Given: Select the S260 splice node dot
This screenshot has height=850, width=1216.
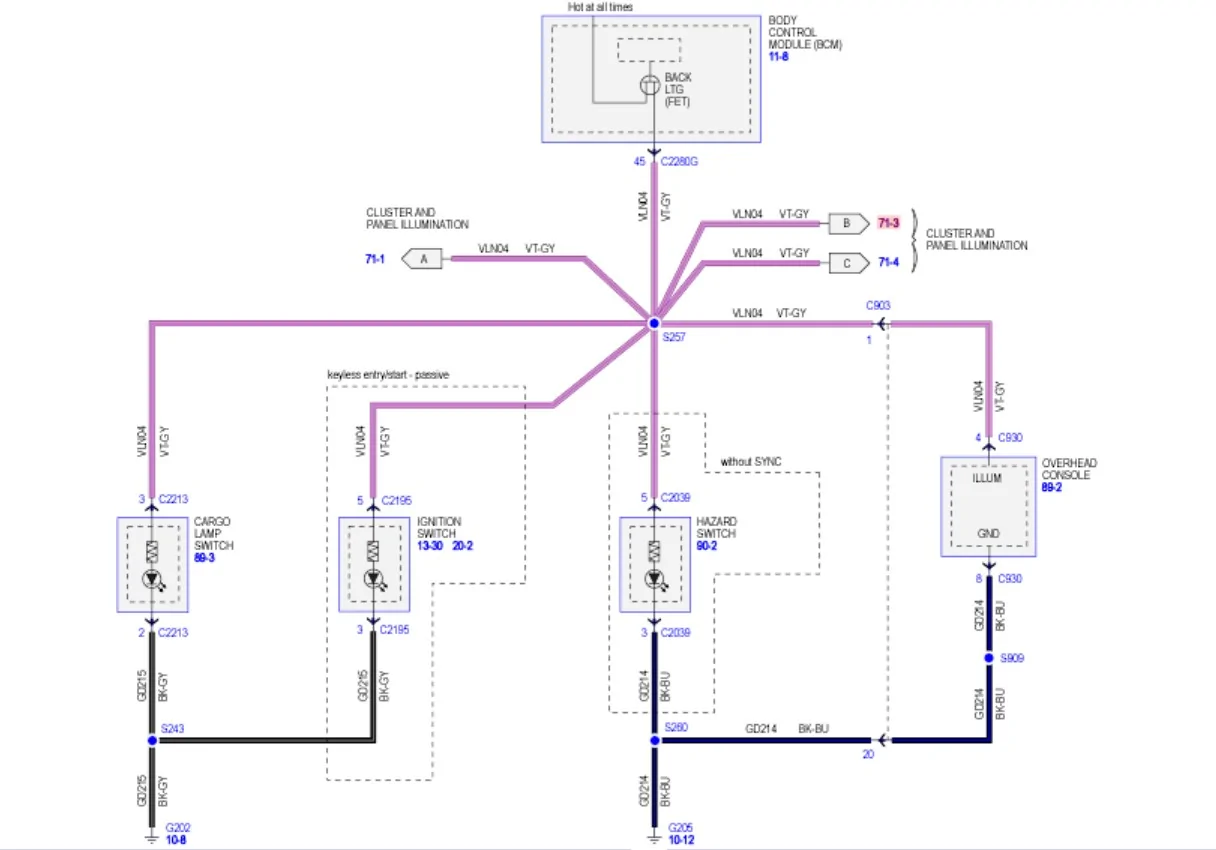Looking at the screenshot, I should tap(653, 741).
